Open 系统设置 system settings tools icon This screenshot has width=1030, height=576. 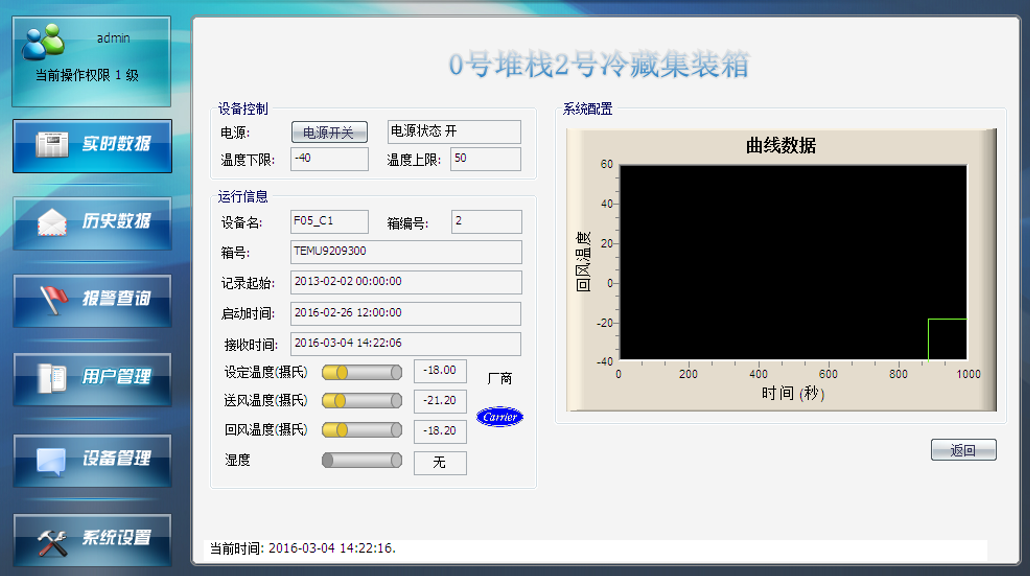[x=52, y=540]
